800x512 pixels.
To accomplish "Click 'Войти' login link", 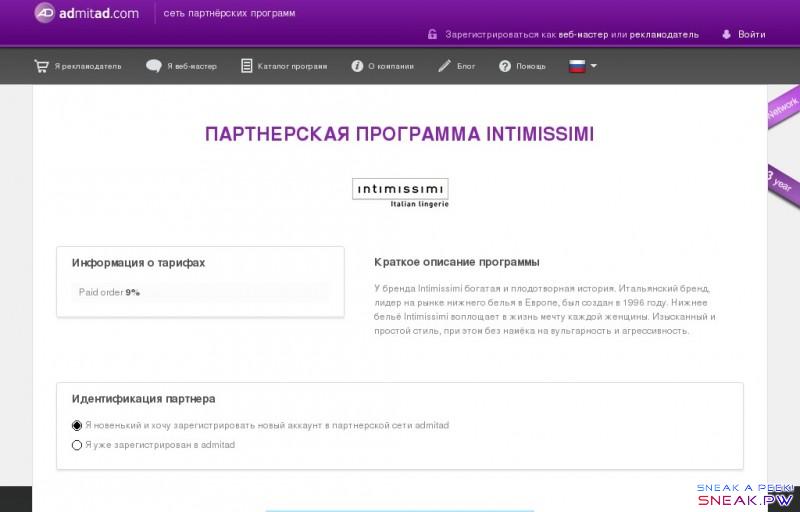I will 752,34.
